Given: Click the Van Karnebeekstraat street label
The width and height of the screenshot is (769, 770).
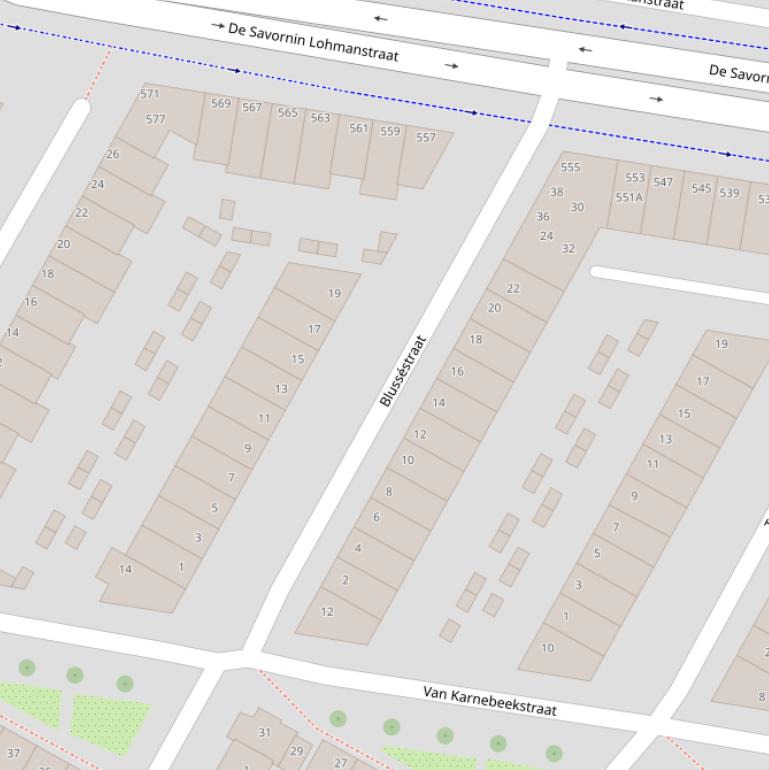Looking at the screenshot, I should pyautogui.click(x=489, y=700).
